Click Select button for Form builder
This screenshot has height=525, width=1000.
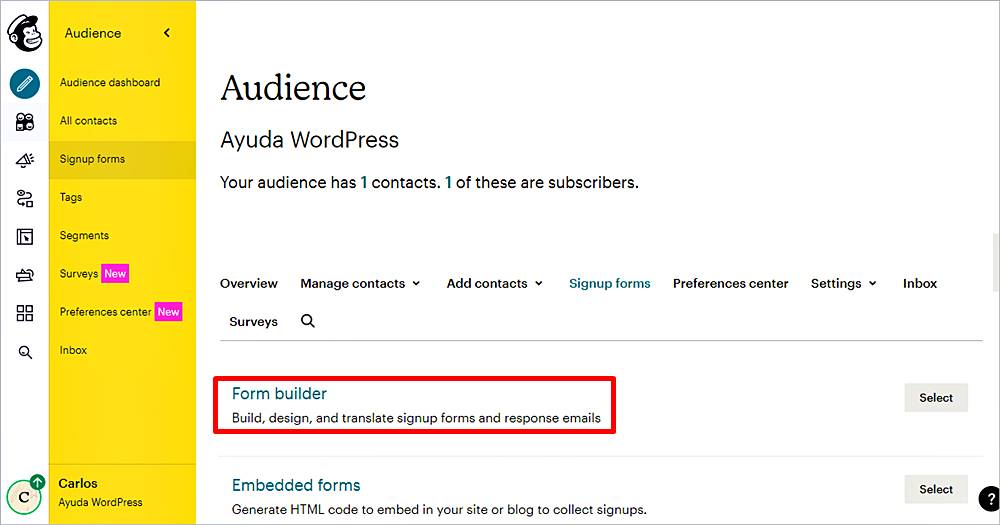point(936,398)
